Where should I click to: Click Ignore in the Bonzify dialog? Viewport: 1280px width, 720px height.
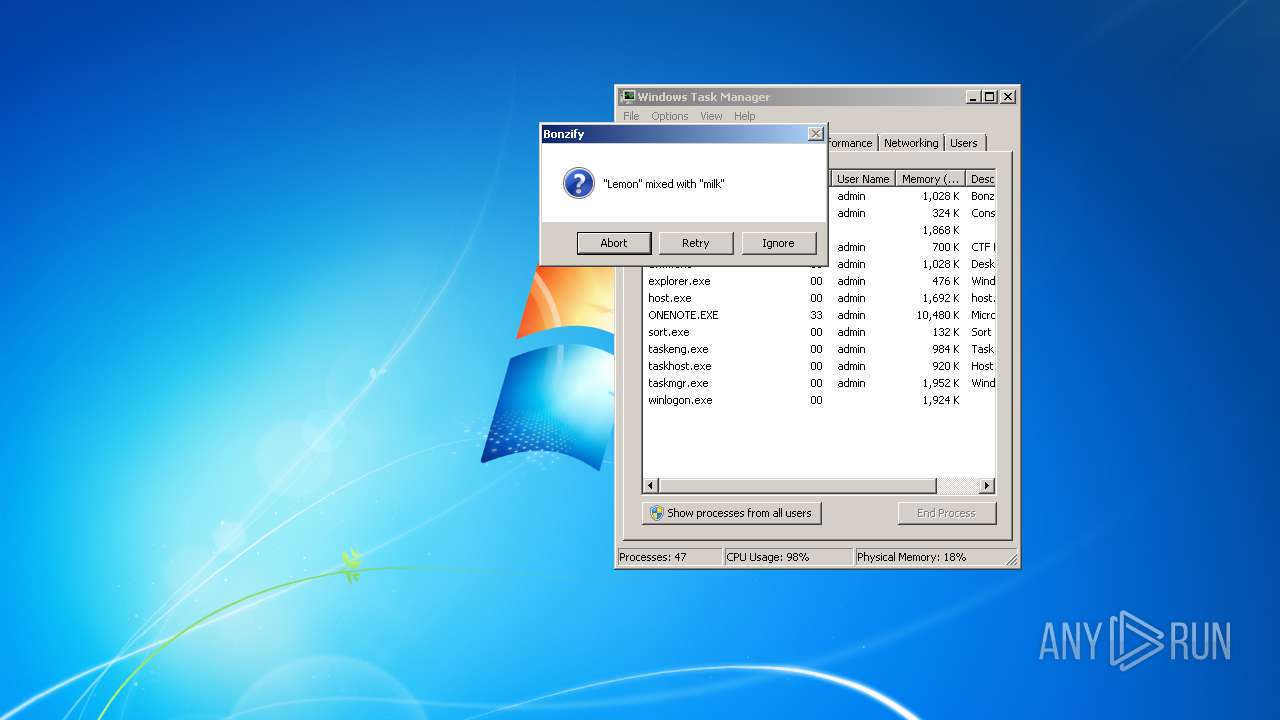coord(778,243)
